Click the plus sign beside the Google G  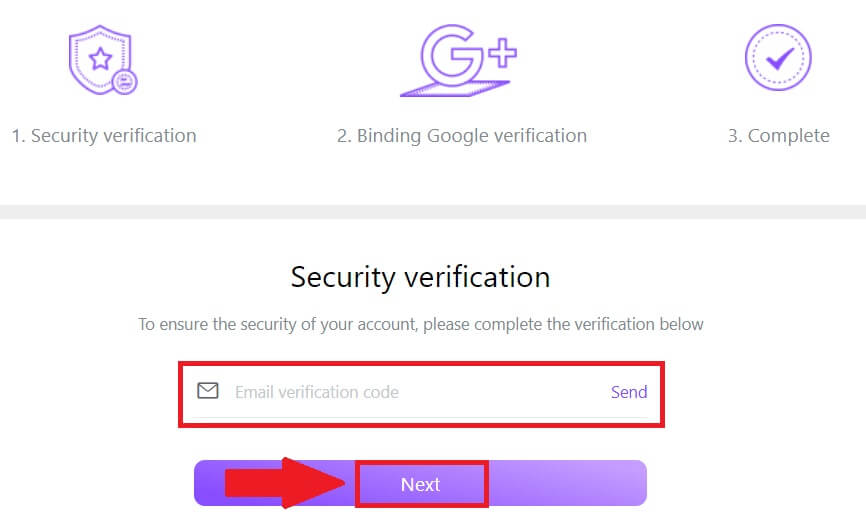coord(500,52)
